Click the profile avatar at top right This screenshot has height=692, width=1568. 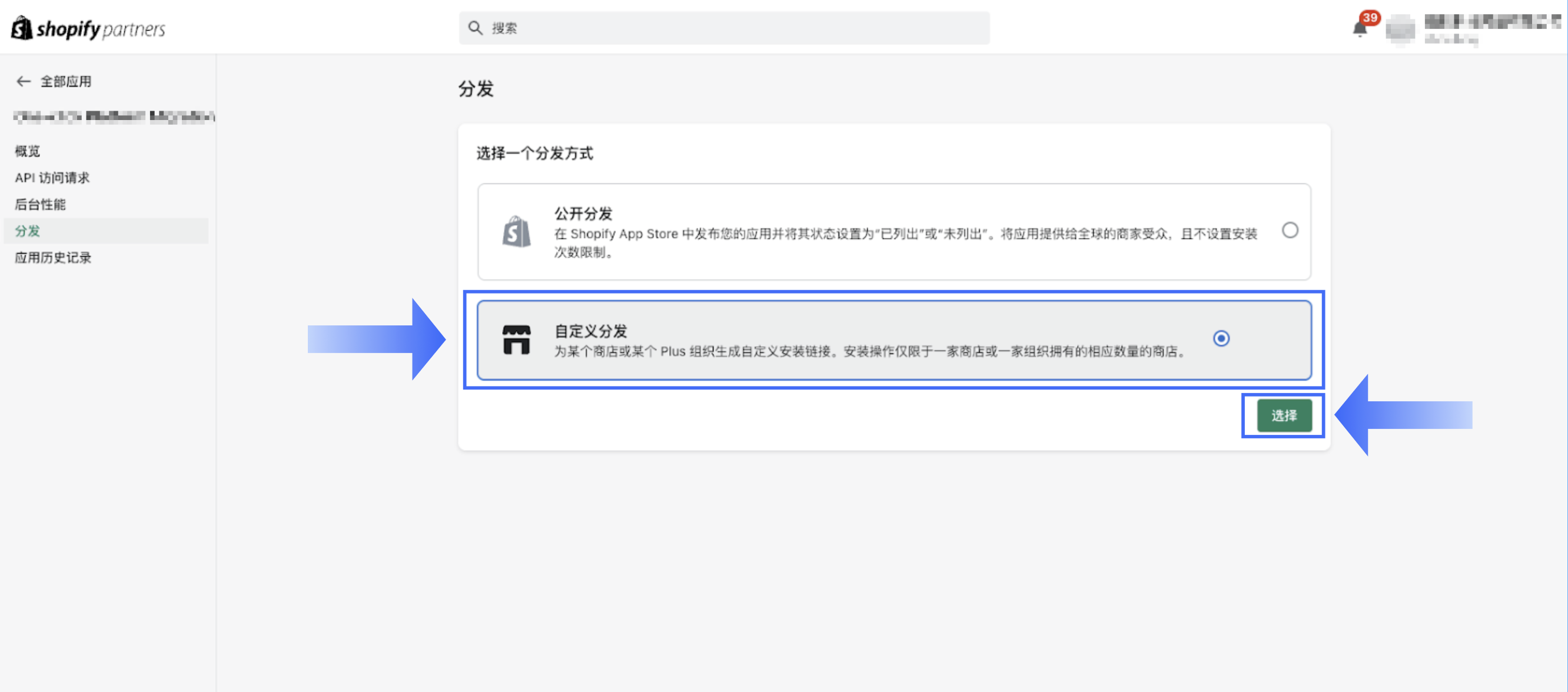click(x=1401, y=30)
